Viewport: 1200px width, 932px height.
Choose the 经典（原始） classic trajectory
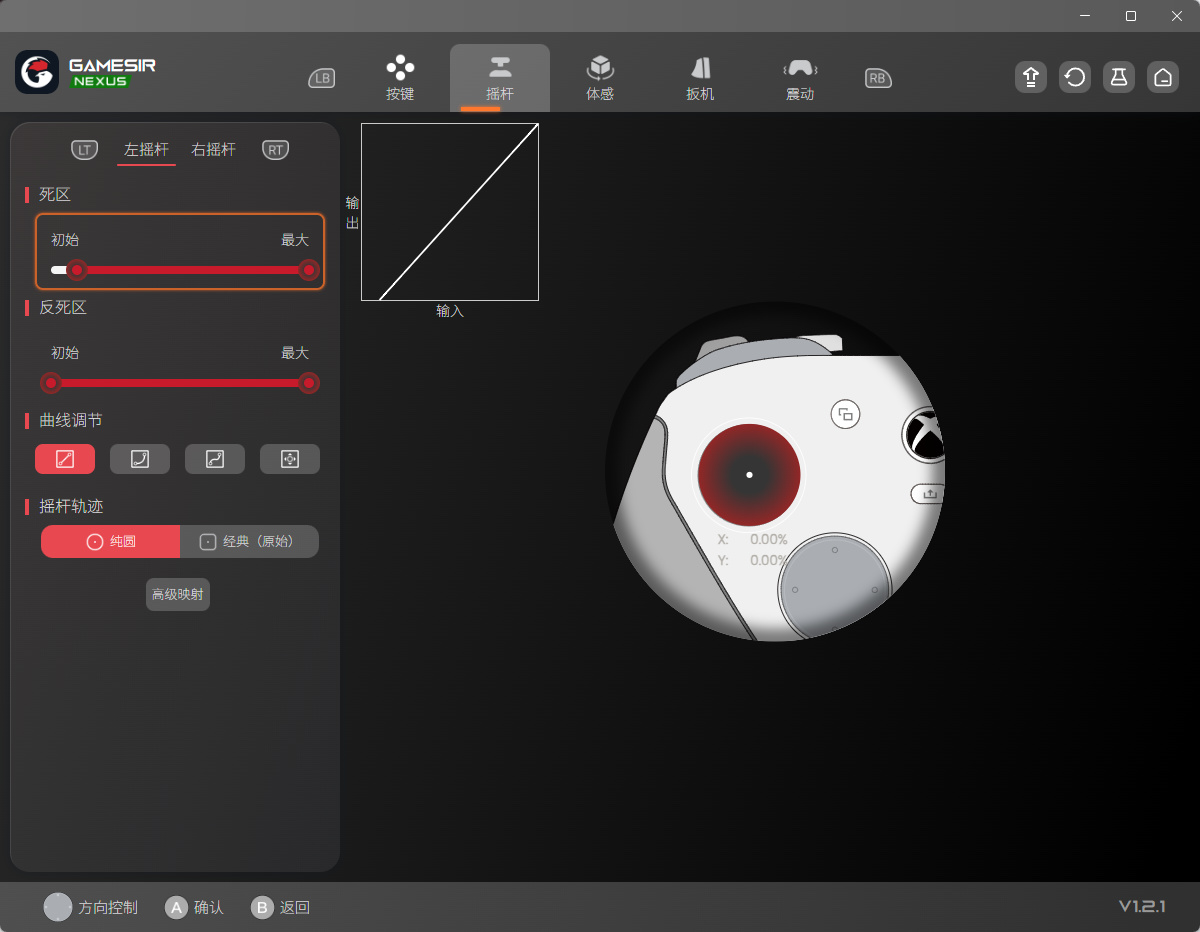click(249, 541)
